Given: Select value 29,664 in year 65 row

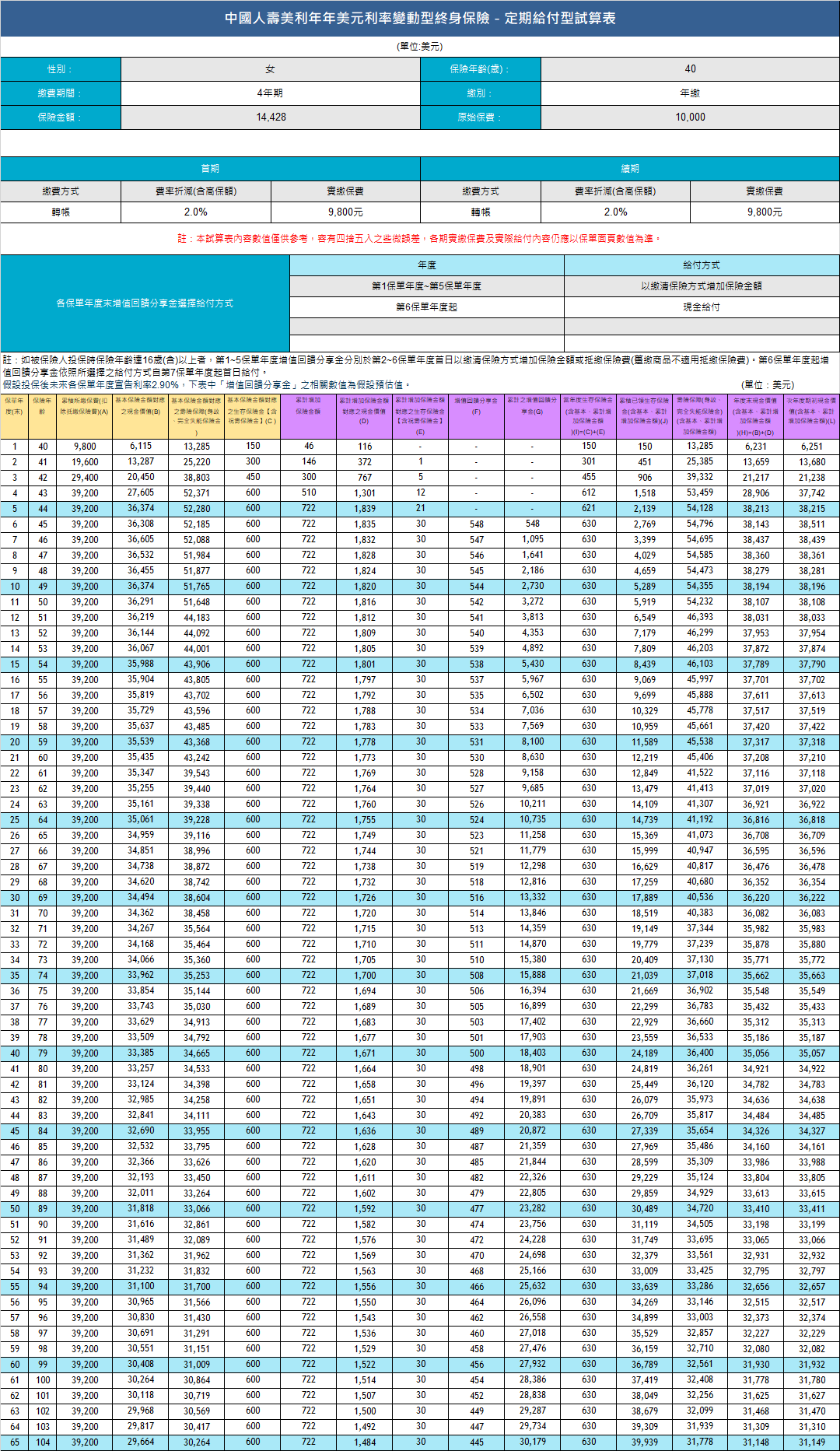Looking at the screenshot, I should click(141, 1442).
